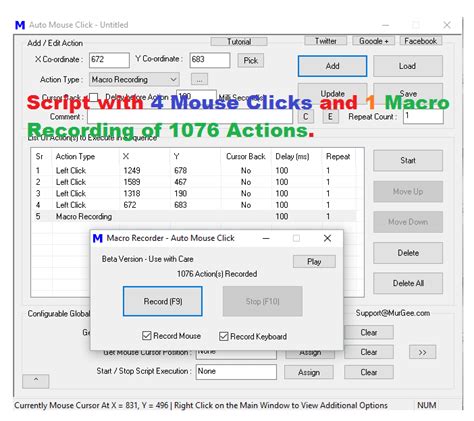Viewport: 474px width, 421px height.
Task: Click Record (F9) button
Action: click(x=163, y=301)
